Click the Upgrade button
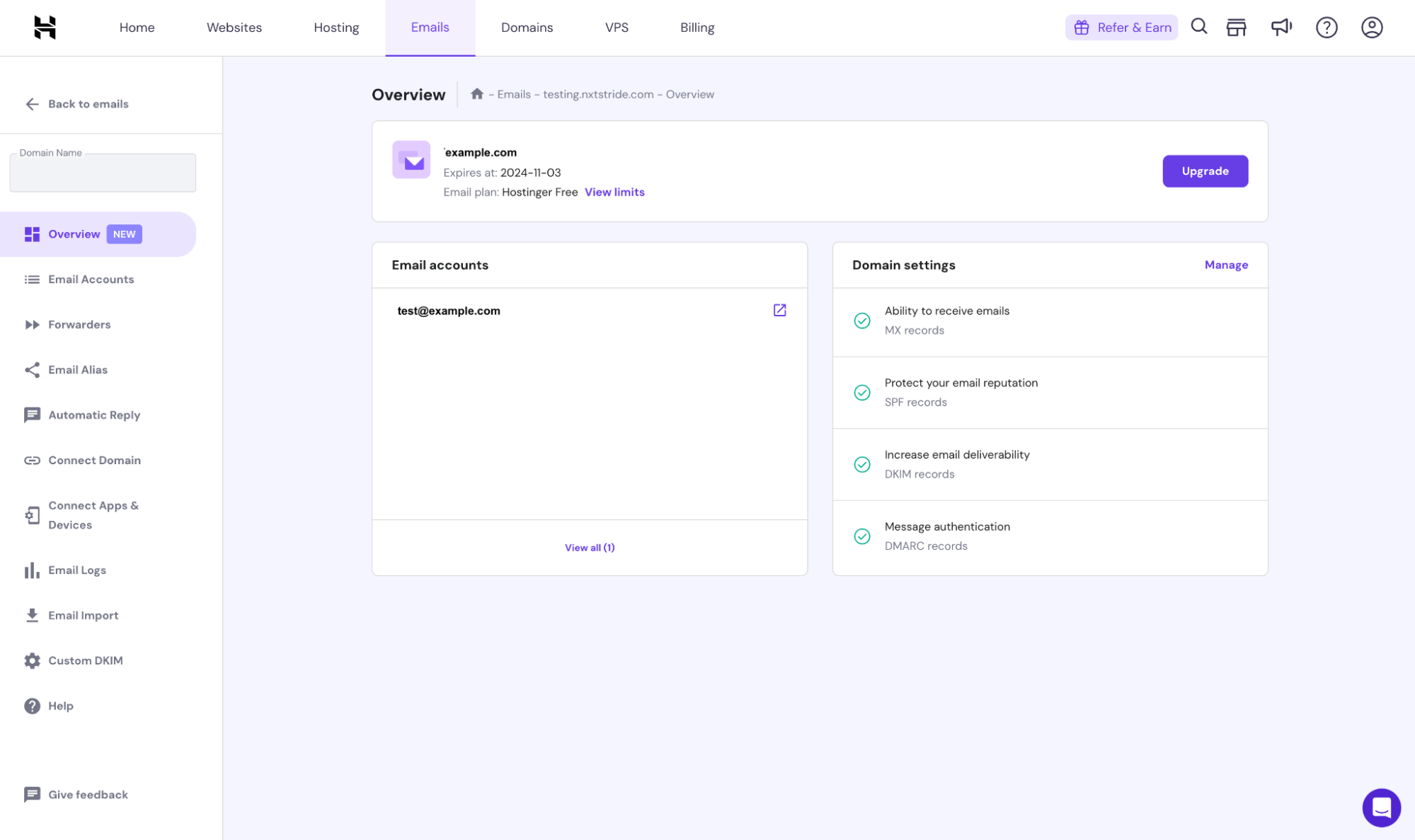This screenshot has height=840, width=1415. (1205, 171)
